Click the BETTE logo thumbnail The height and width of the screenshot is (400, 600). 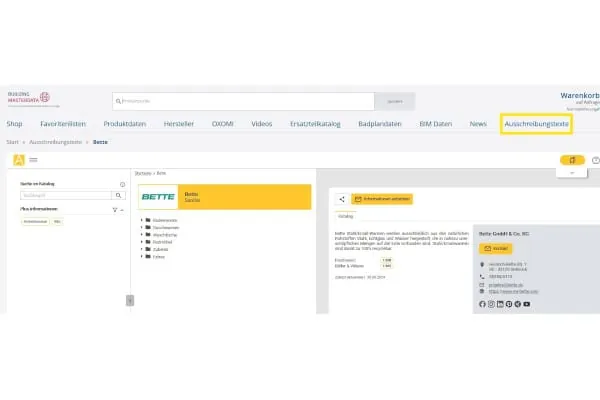click(x=158, y=197)
